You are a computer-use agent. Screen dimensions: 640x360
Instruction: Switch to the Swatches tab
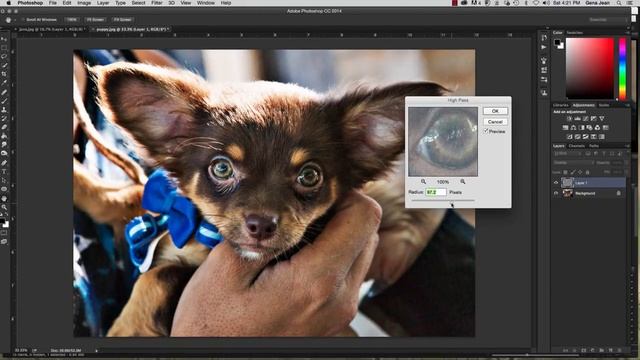point(575,33)
